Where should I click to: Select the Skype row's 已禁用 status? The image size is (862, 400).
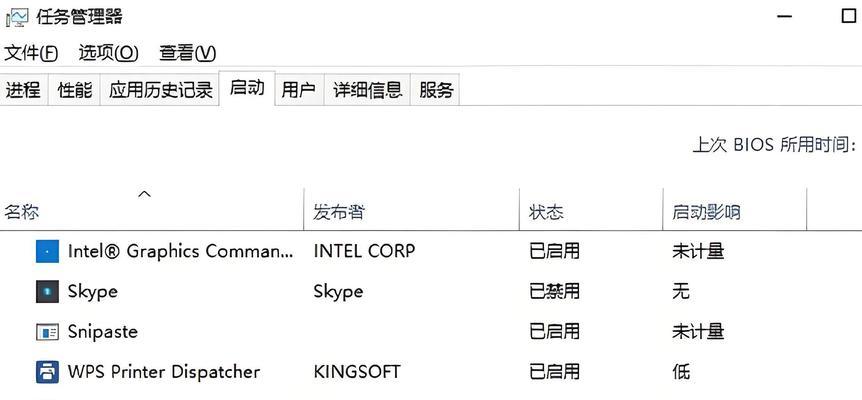point(554,291)
